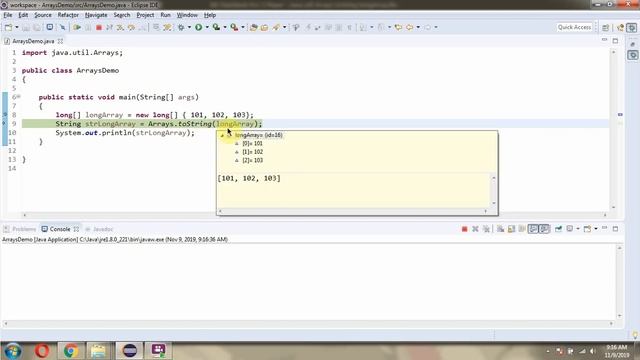The image size is (640, 360).
Task: Open the Search menu
Action: (122, 15)
